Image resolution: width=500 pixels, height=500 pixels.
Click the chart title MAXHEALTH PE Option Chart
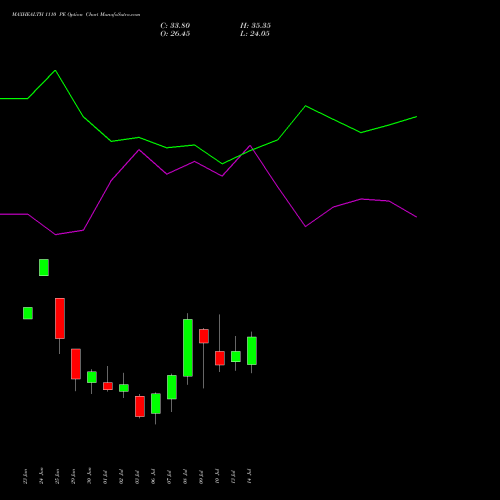[x=76, y=15]
